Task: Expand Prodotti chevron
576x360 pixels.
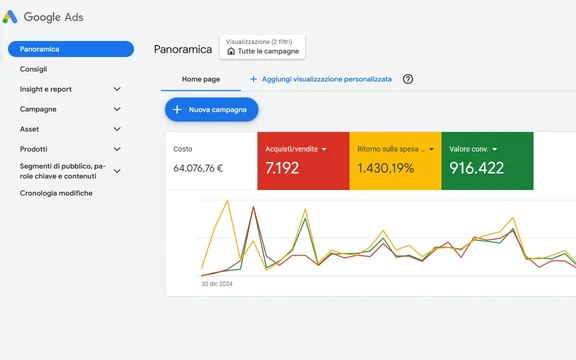Action: click(x=117, y=149)
